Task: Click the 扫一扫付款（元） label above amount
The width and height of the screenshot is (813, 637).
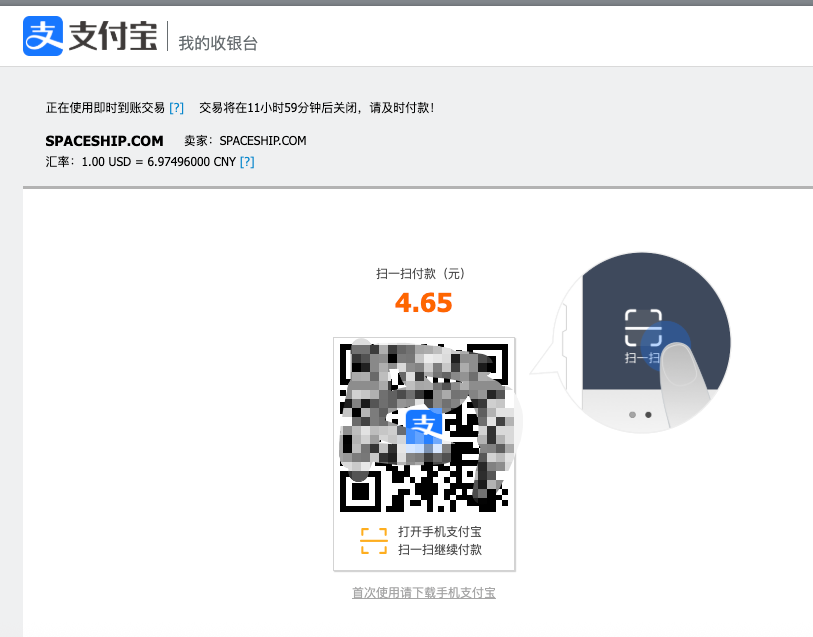Action: tap(422, 273)
